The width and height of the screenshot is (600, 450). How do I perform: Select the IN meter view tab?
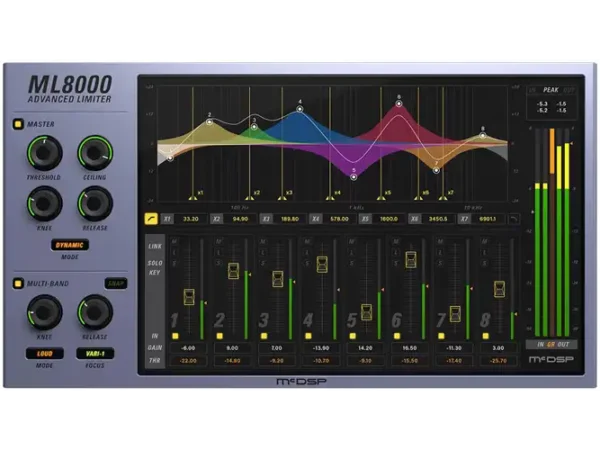coord(541,344)
